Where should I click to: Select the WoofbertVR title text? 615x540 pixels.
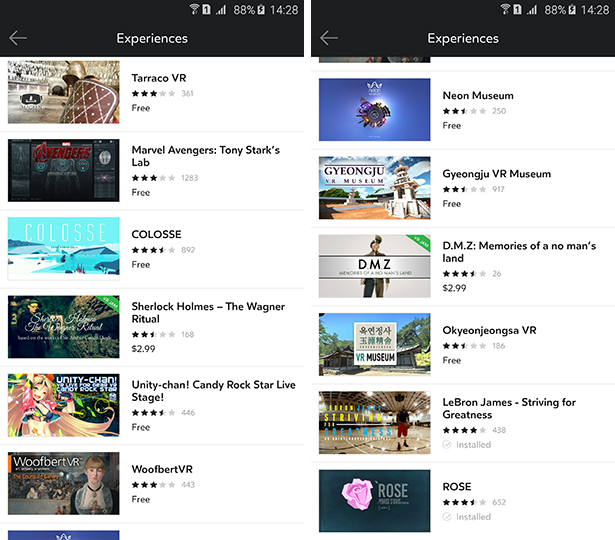(x=162, y=469)
